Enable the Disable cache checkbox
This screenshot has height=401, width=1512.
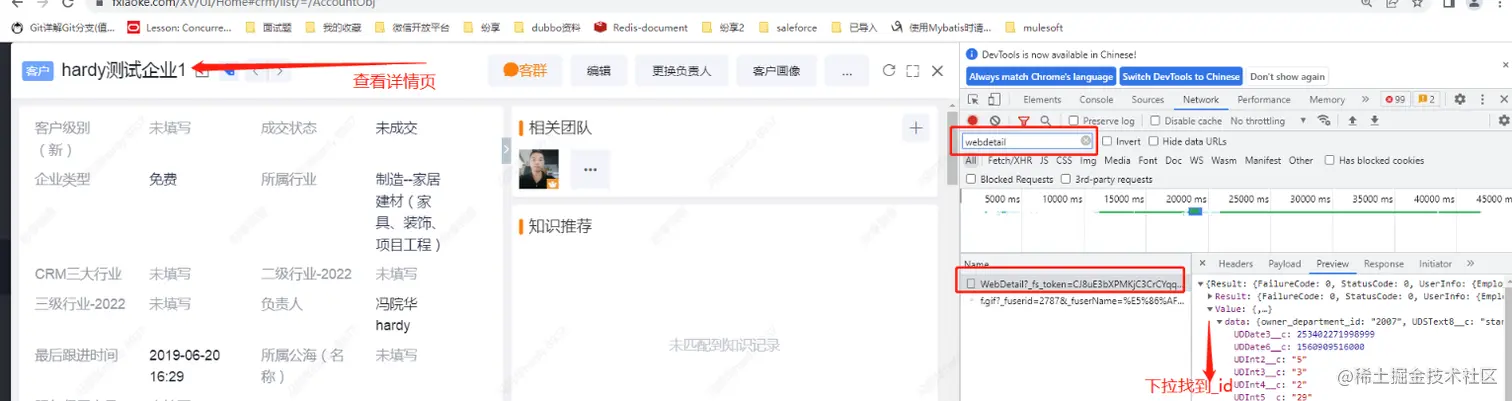coord(1156,120)
